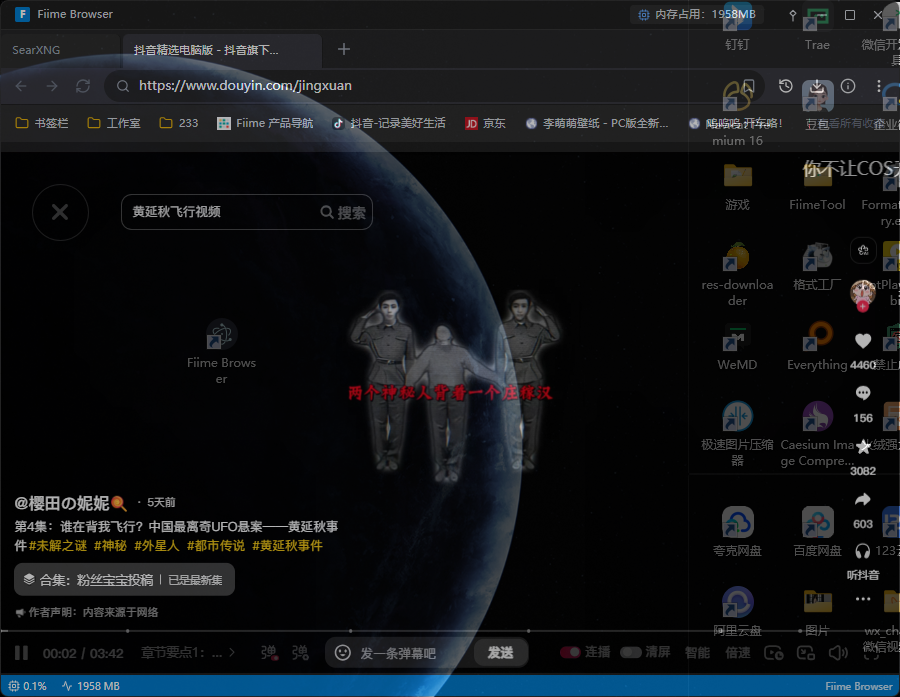
Task: Open the 倍速 playback speed dropdown
Action: 738,652
